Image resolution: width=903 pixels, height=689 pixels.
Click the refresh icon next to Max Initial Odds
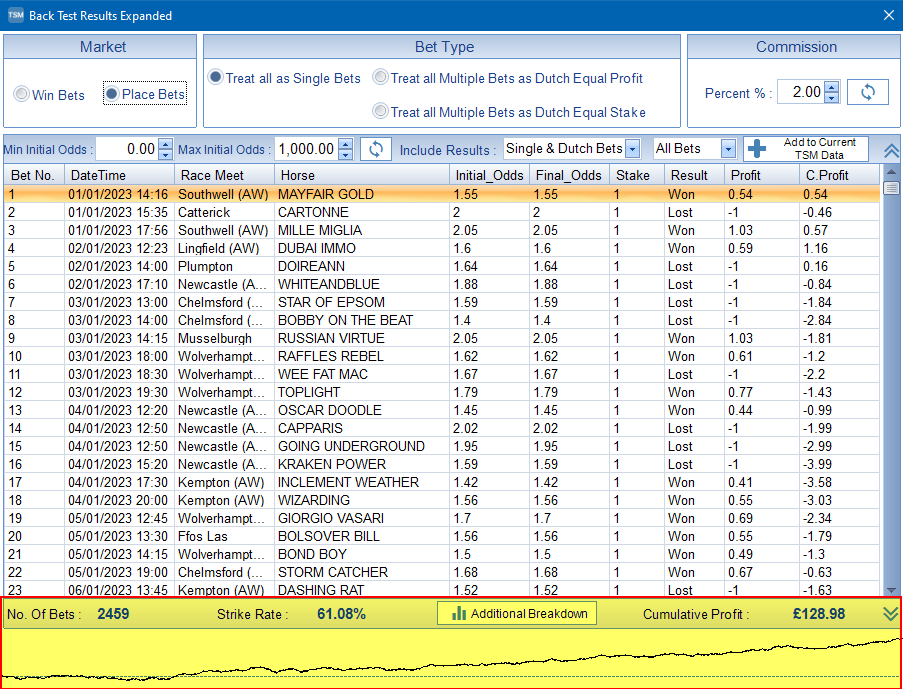[375, 149]
